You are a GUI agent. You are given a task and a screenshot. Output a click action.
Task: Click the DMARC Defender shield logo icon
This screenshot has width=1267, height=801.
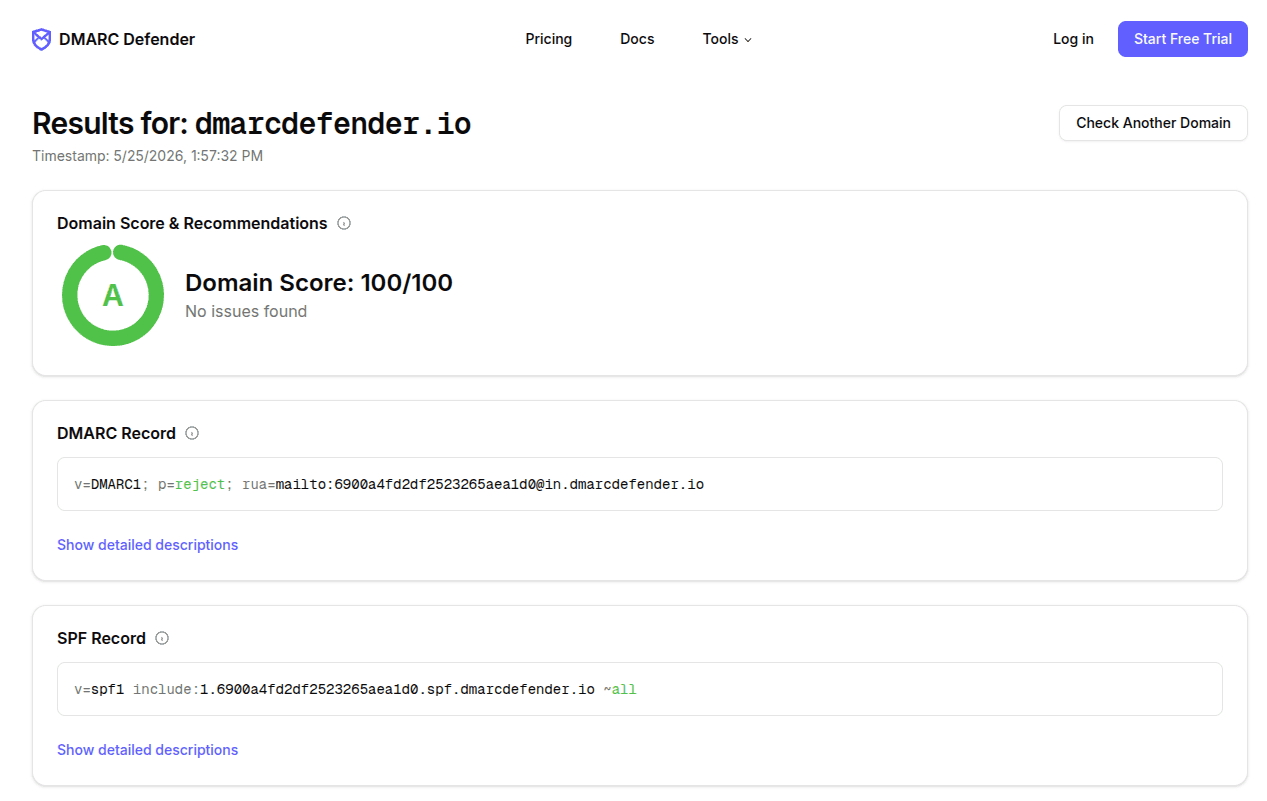tap(41, 39)
